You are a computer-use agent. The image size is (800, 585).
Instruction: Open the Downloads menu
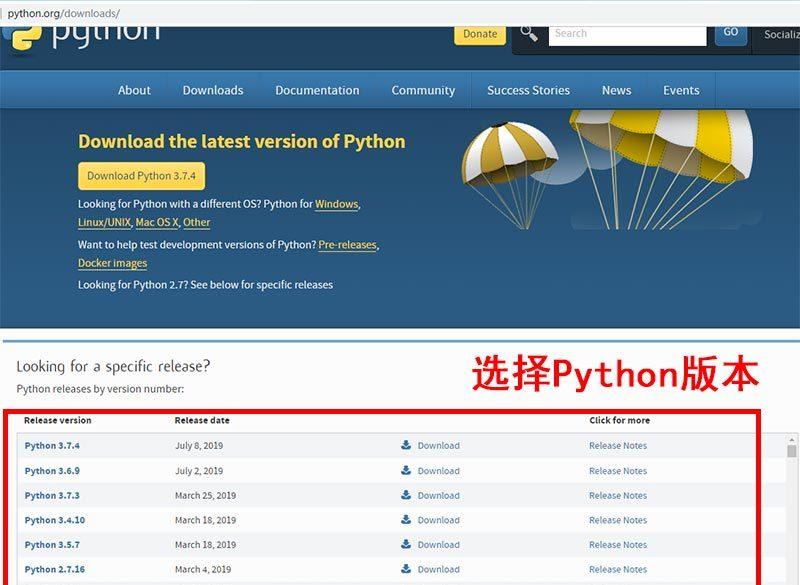[x=213, y=90]
